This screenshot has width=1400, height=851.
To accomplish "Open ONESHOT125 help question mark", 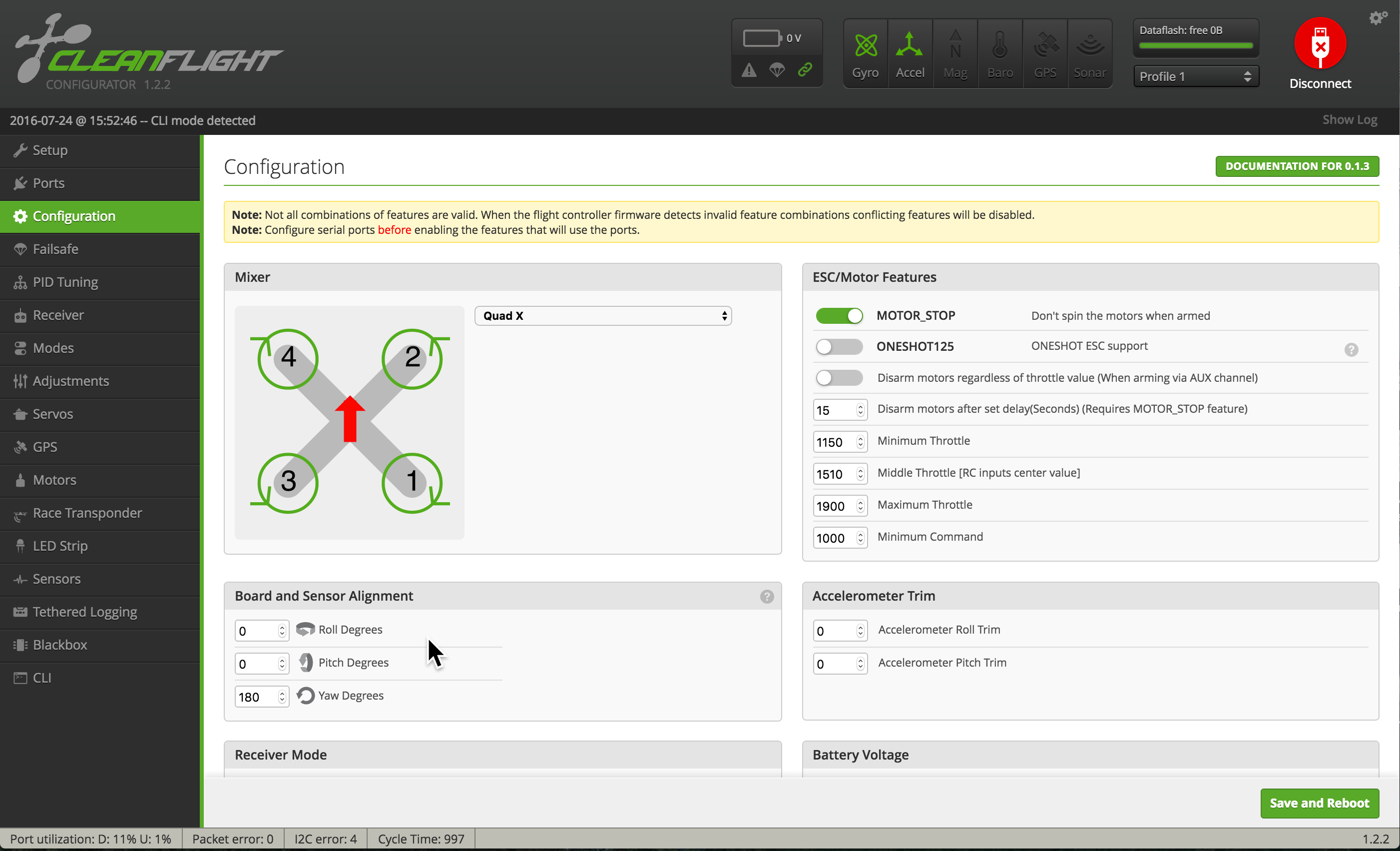I will pyautogui.click(x=1351, y=350).
